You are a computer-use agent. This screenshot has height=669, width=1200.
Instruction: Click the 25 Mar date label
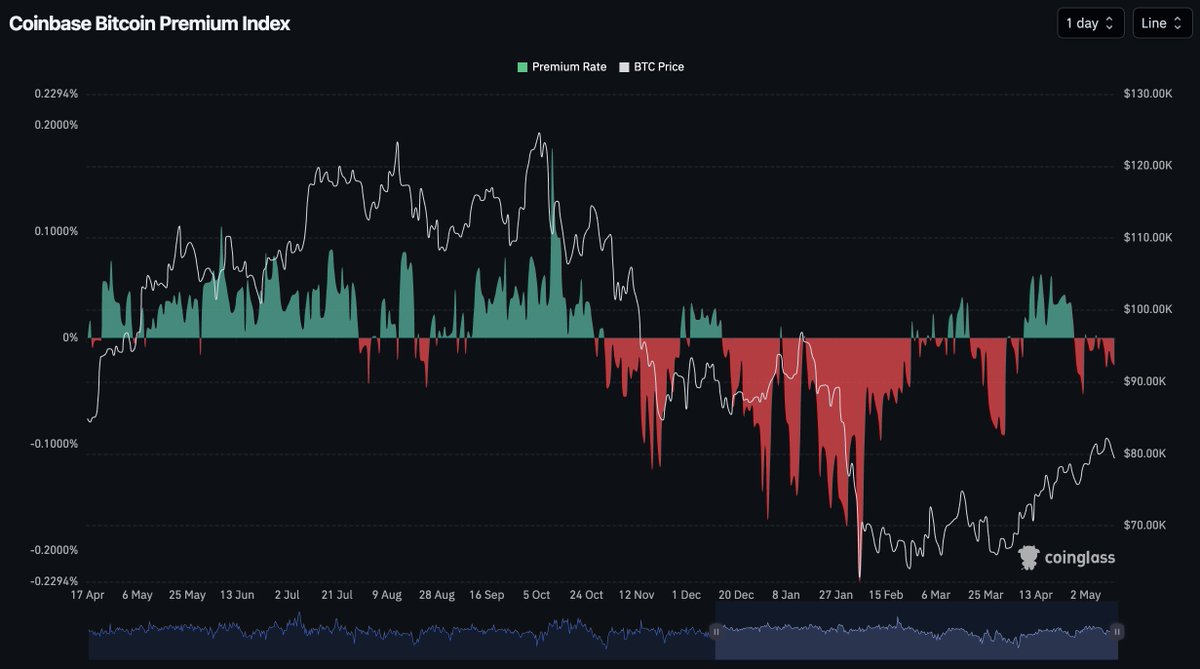[986, 595]
